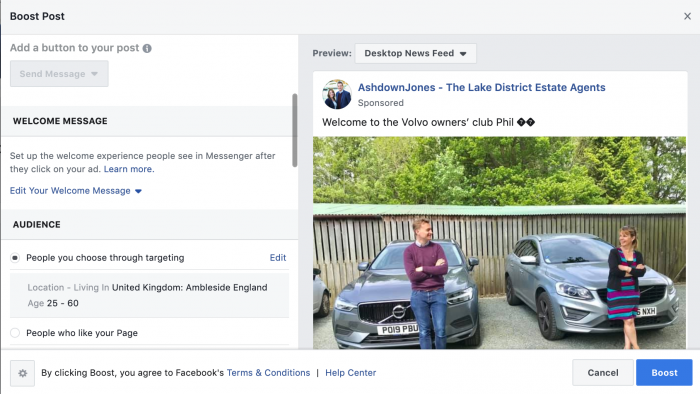Click the Volvo cars preview photo
This screenshot has height=394, width=700.
499,243
